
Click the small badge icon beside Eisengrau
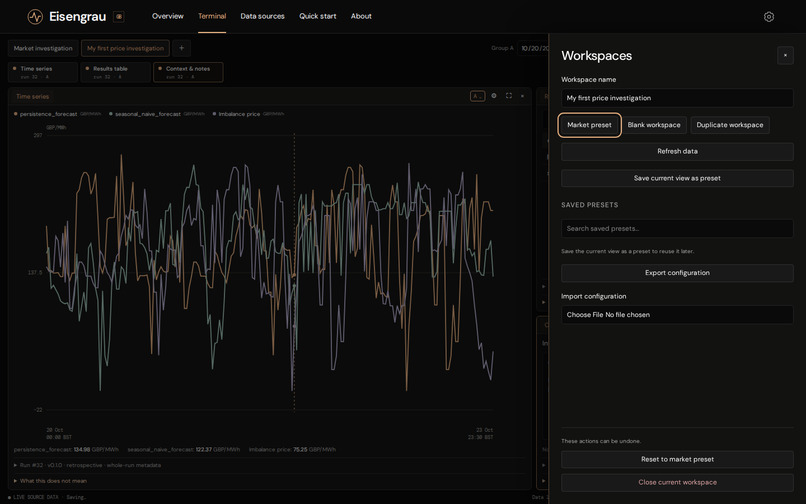[119, 16]
